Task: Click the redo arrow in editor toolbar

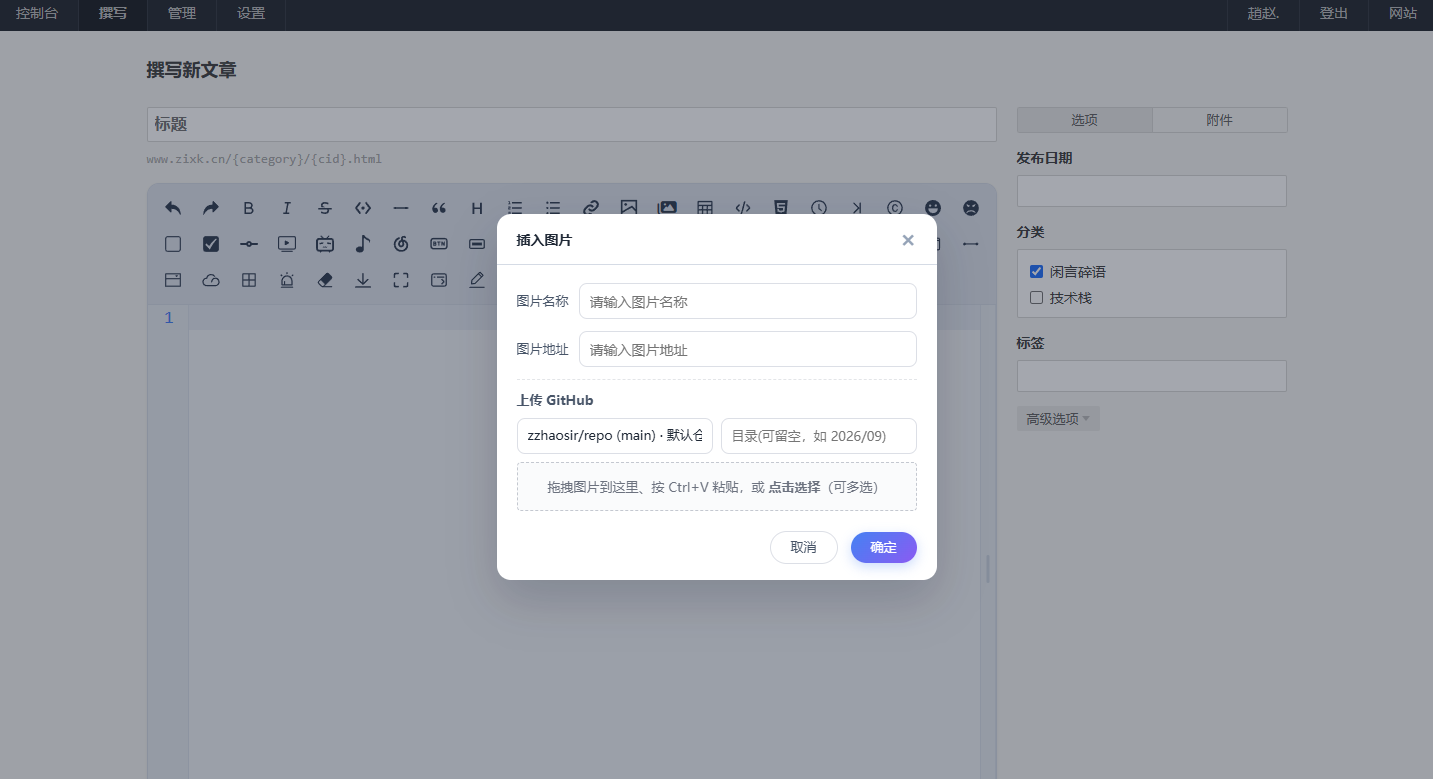Action: point(211,208)
